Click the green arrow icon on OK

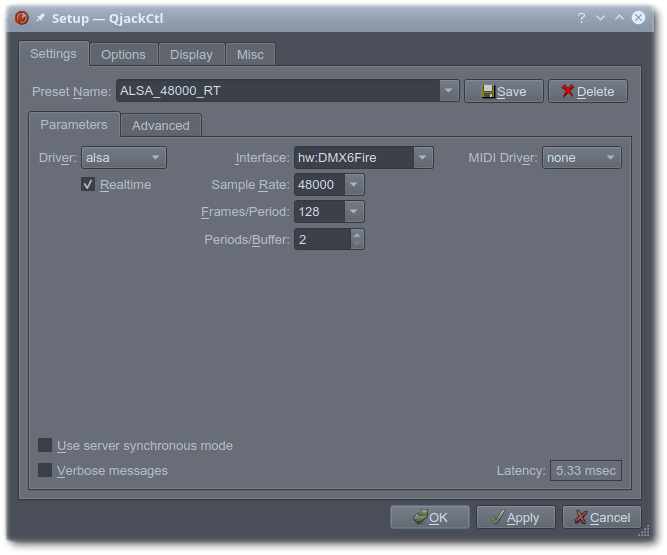click(420, 517)
